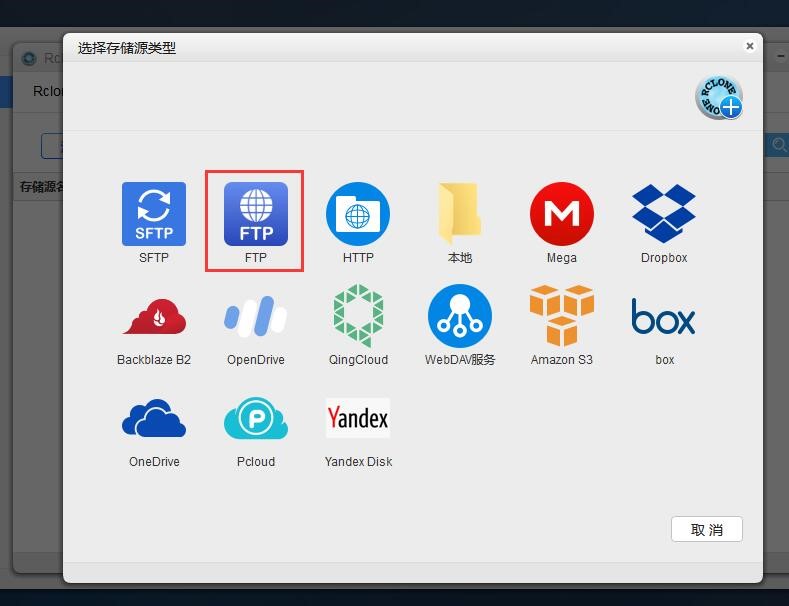The image size is (789, 606).
Task: Pick the box storage icon
Action: (x=664, y=316)
